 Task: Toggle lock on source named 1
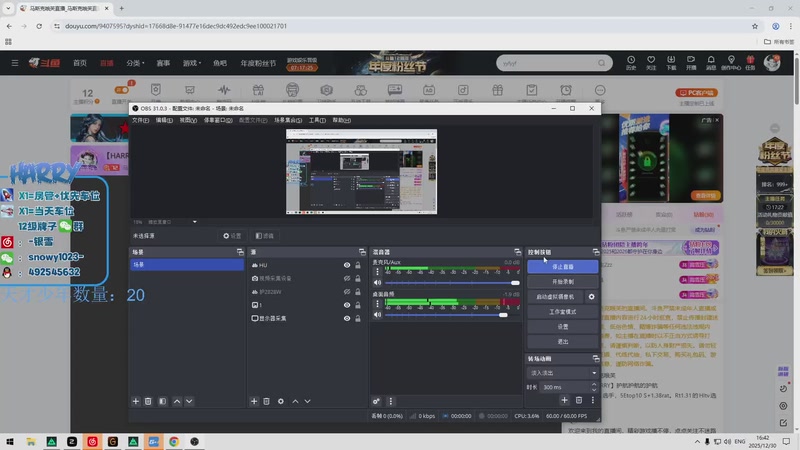point(358,305)
